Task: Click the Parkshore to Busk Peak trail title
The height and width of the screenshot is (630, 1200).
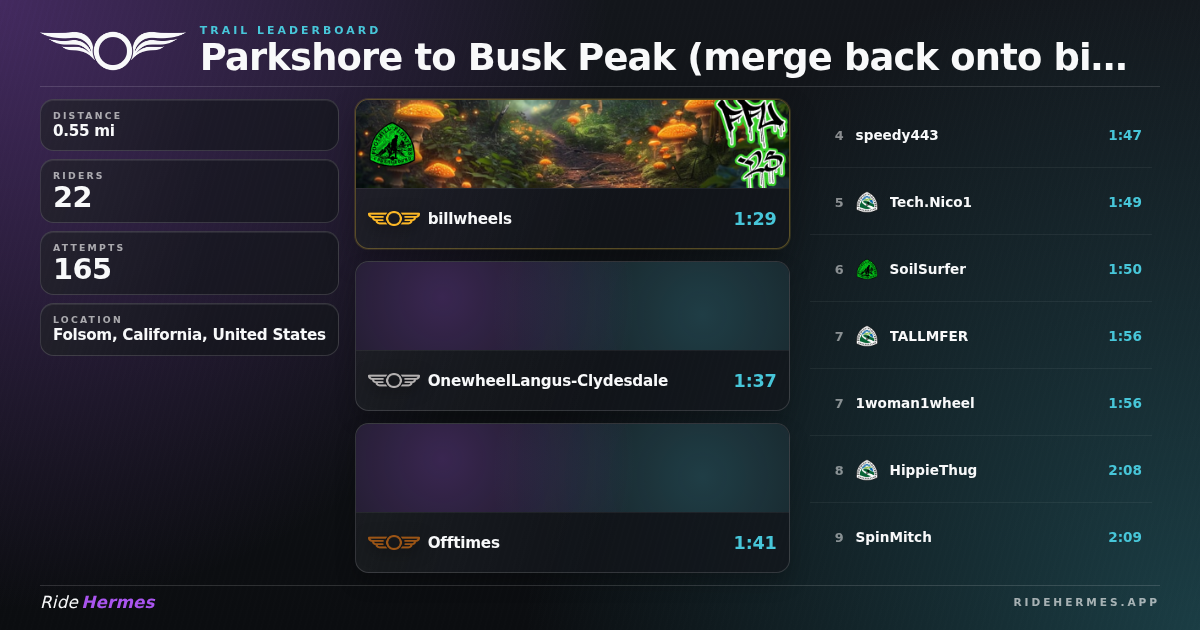Action: click(664, 58)
